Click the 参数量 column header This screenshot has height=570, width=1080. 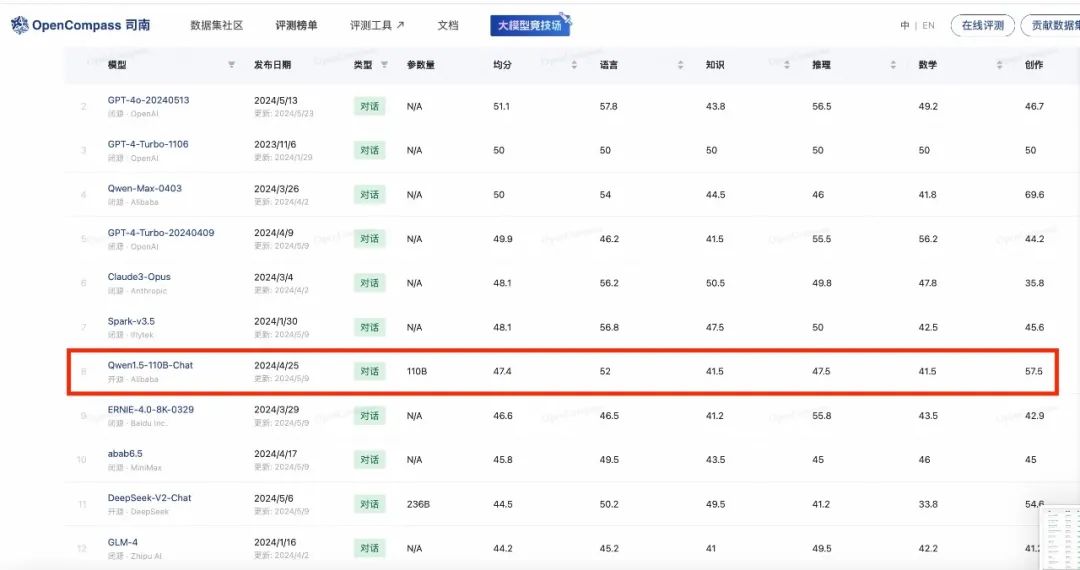pos(421,65)
